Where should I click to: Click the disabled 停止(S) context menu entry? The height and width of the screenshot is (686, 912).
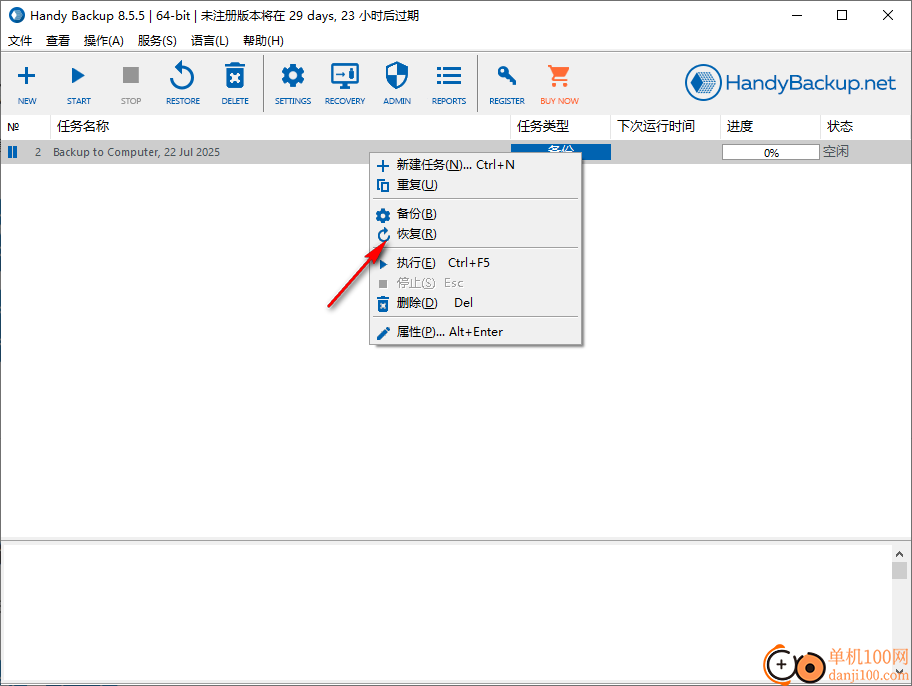476,283
